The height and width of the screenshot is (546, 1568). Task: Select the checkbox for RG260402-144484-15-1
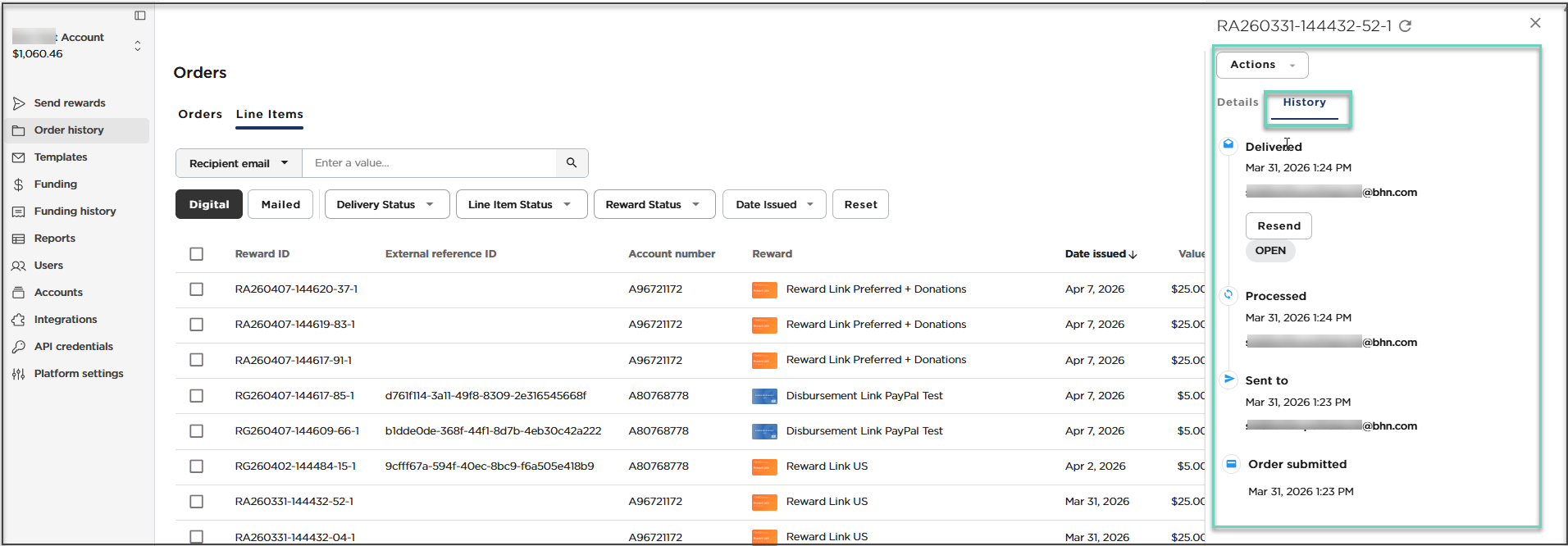[197, 466]
